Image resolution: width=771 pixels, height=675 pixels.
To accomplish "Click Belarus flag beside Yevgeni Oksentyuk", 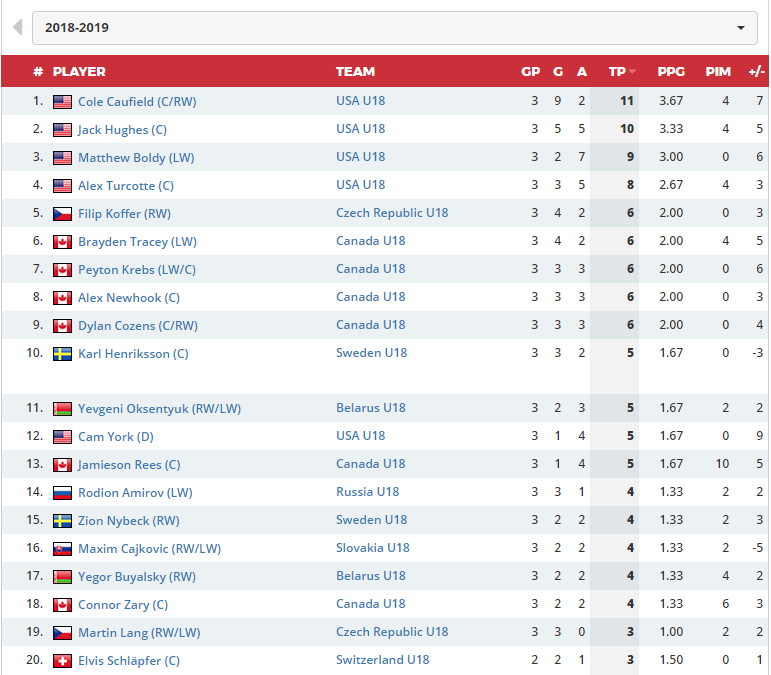I will point(62,409).
